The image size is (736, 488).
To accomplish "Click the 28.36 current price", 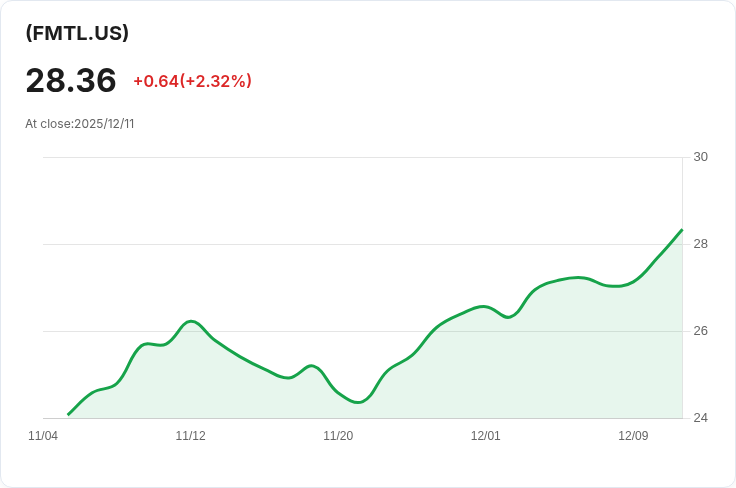I will pos(71,80).
